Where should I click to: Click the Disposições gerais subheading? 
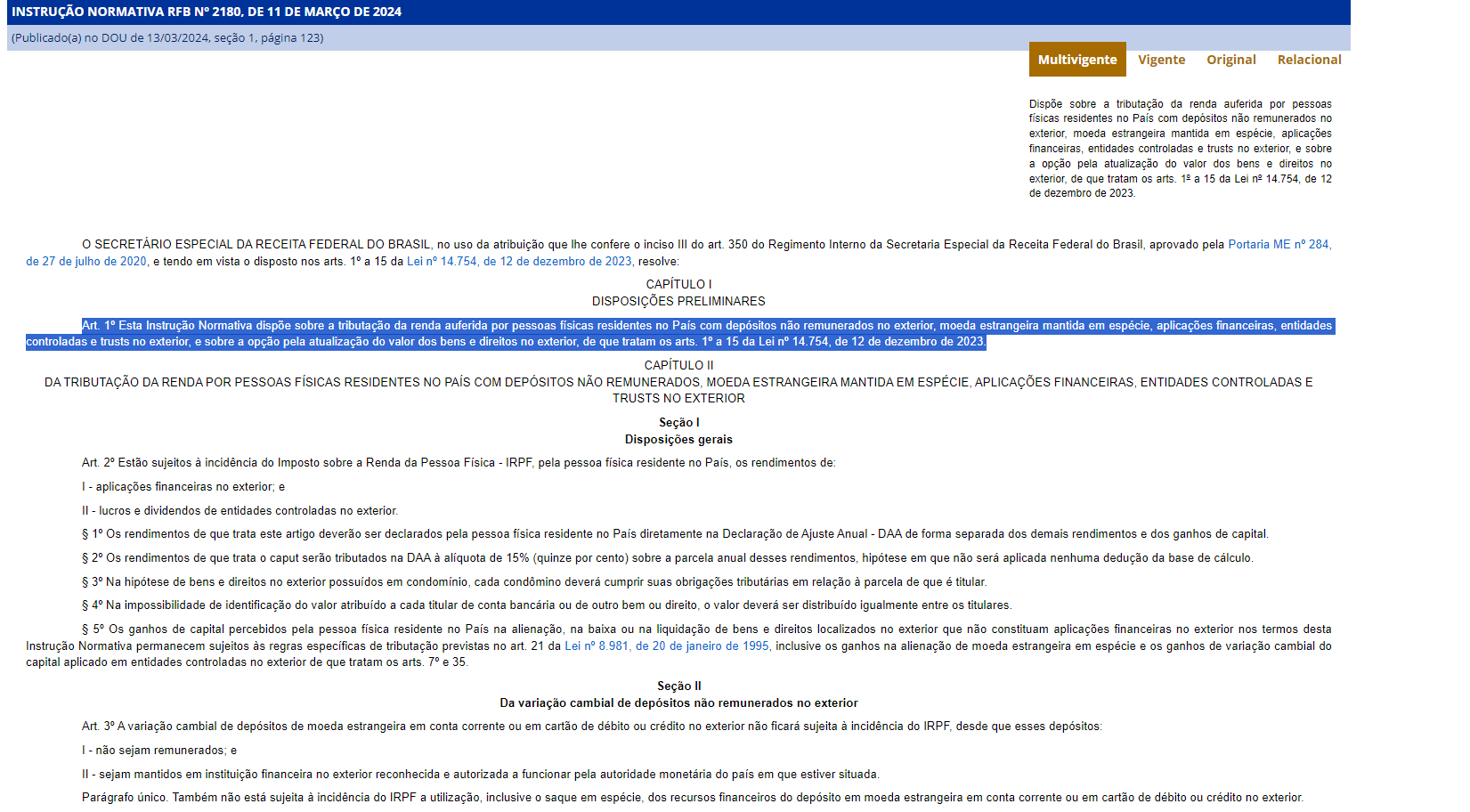tap(678, 439)
